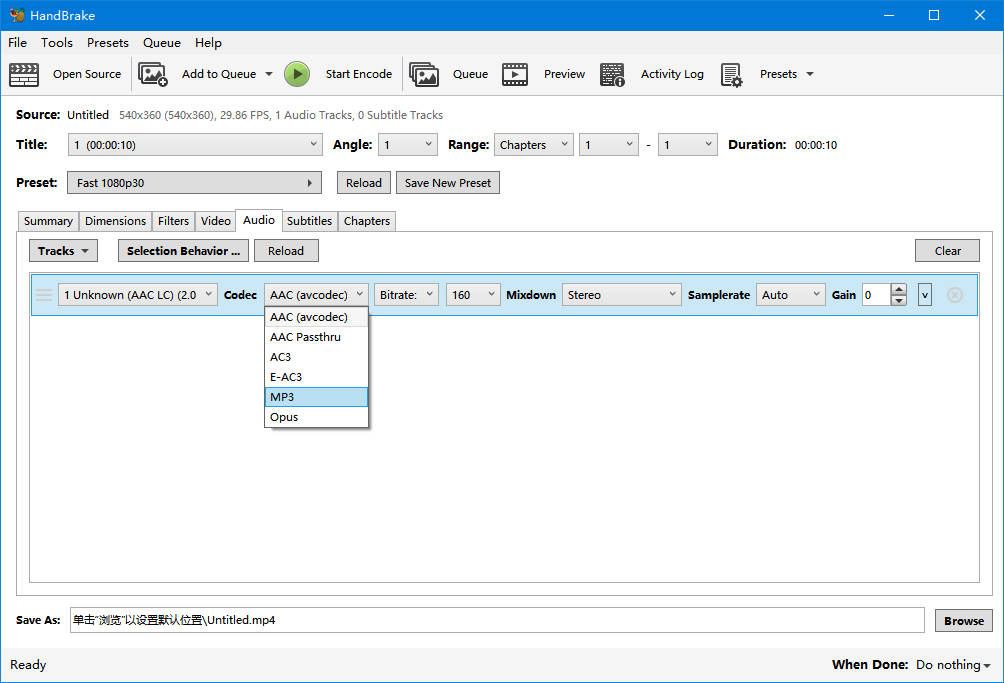Click the HandBrake logo in title bar

[x=17, y=15]
